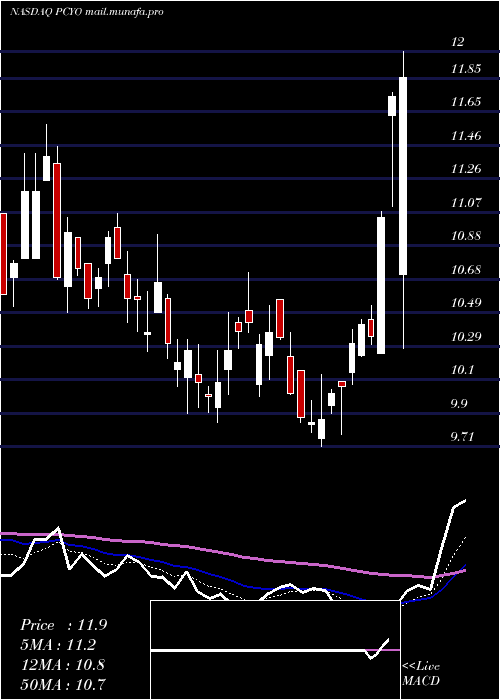Screen dimensions: 500x700
Task: Click the 9.71 price axis label
Action: point(462,436)
